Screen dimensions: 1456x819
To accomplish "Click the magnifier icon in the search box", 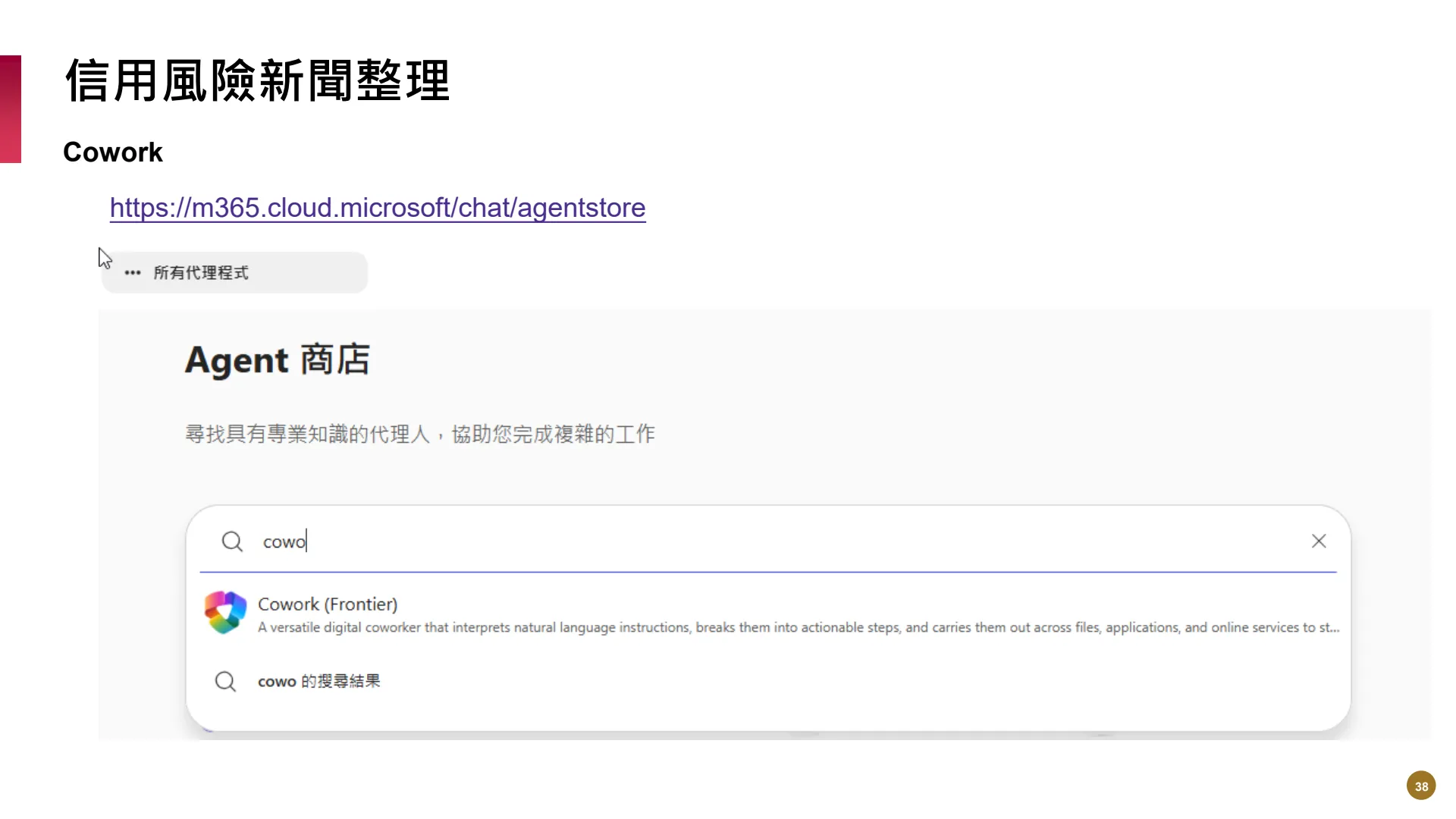I will pos(232,541).
